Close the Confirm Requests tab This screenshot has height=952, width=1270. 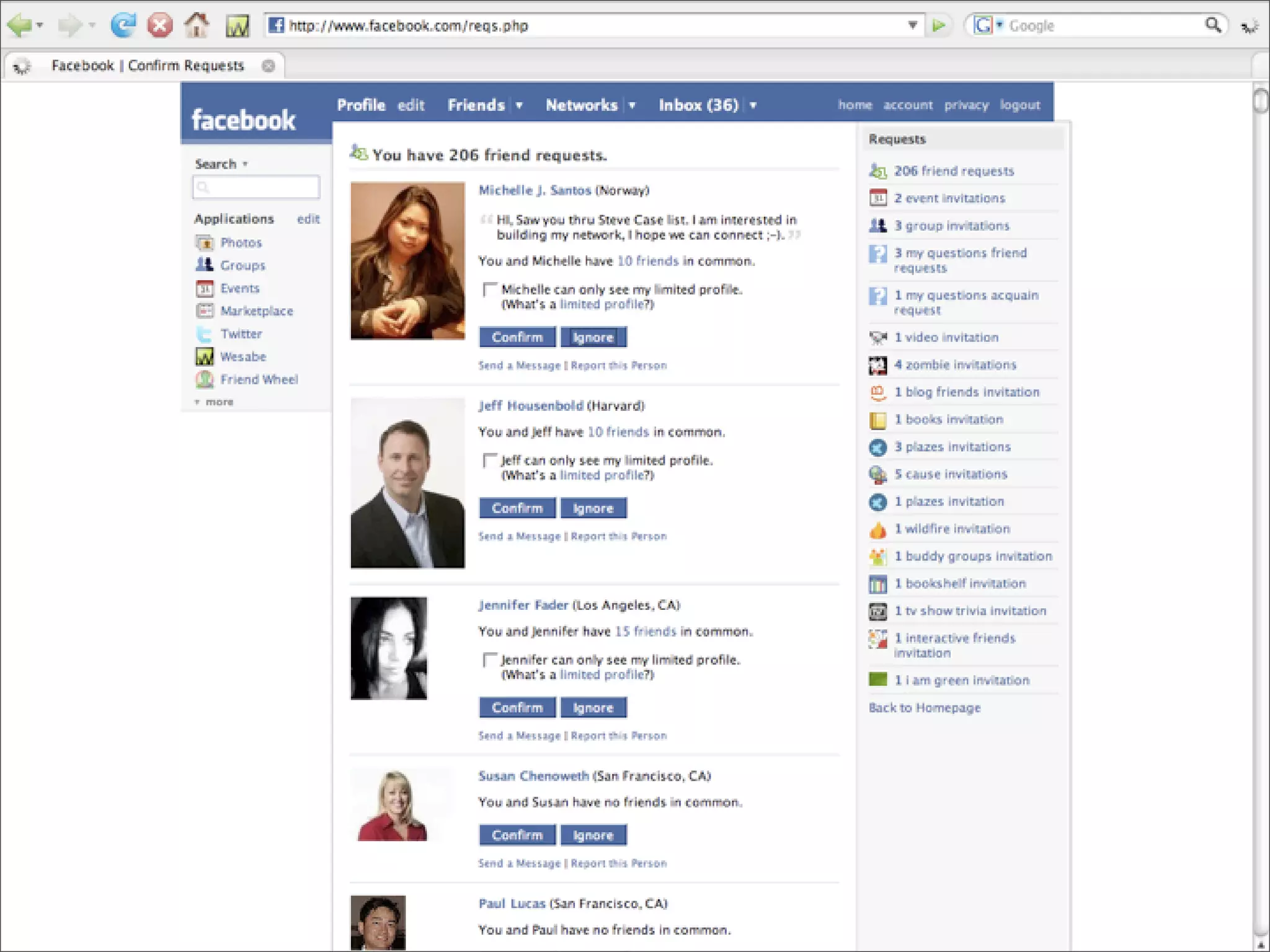coord(268,66)
